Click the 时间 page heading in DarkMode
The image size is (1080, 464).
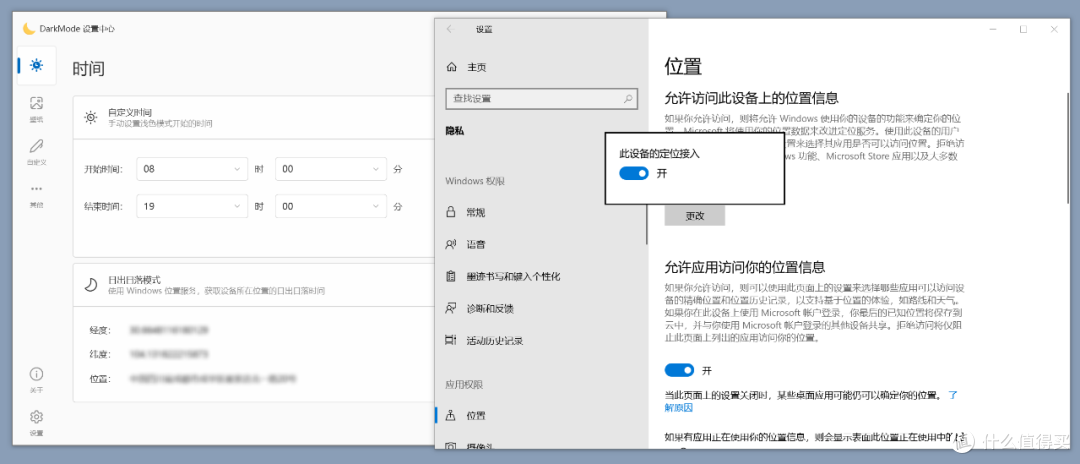pos(88,68)
